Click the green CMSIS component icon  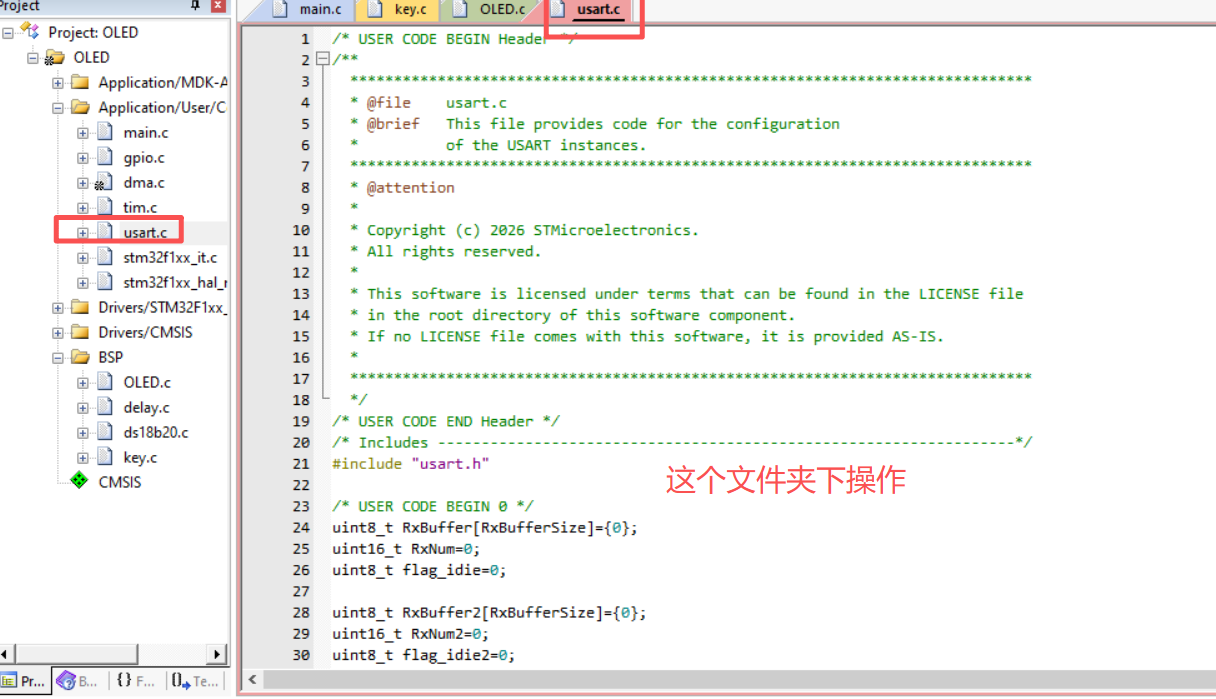[79, 482]
